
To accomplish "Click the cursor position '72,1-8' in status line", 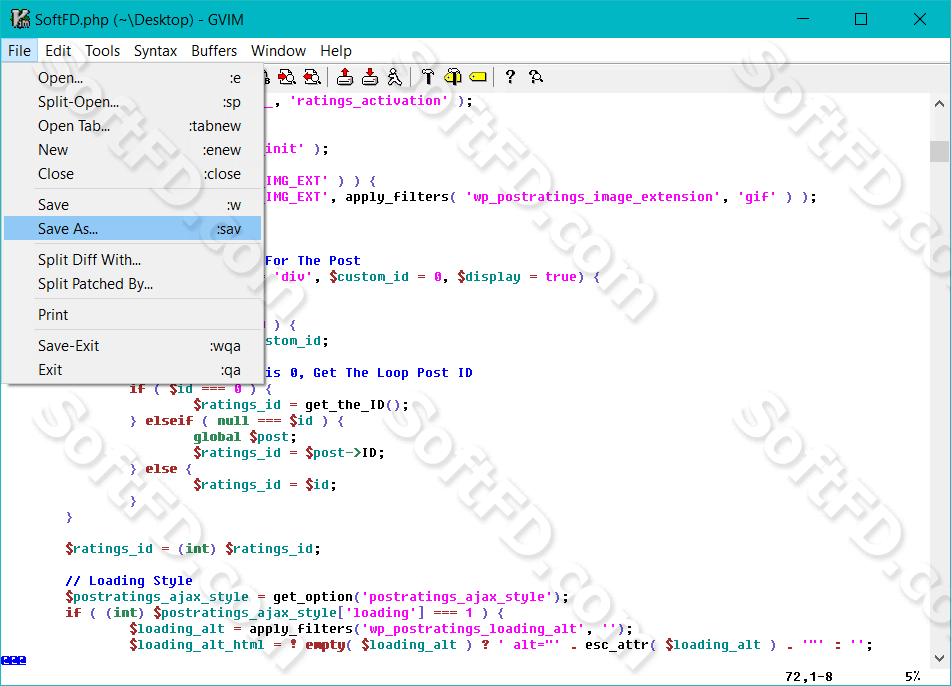I will coord(808,676).
